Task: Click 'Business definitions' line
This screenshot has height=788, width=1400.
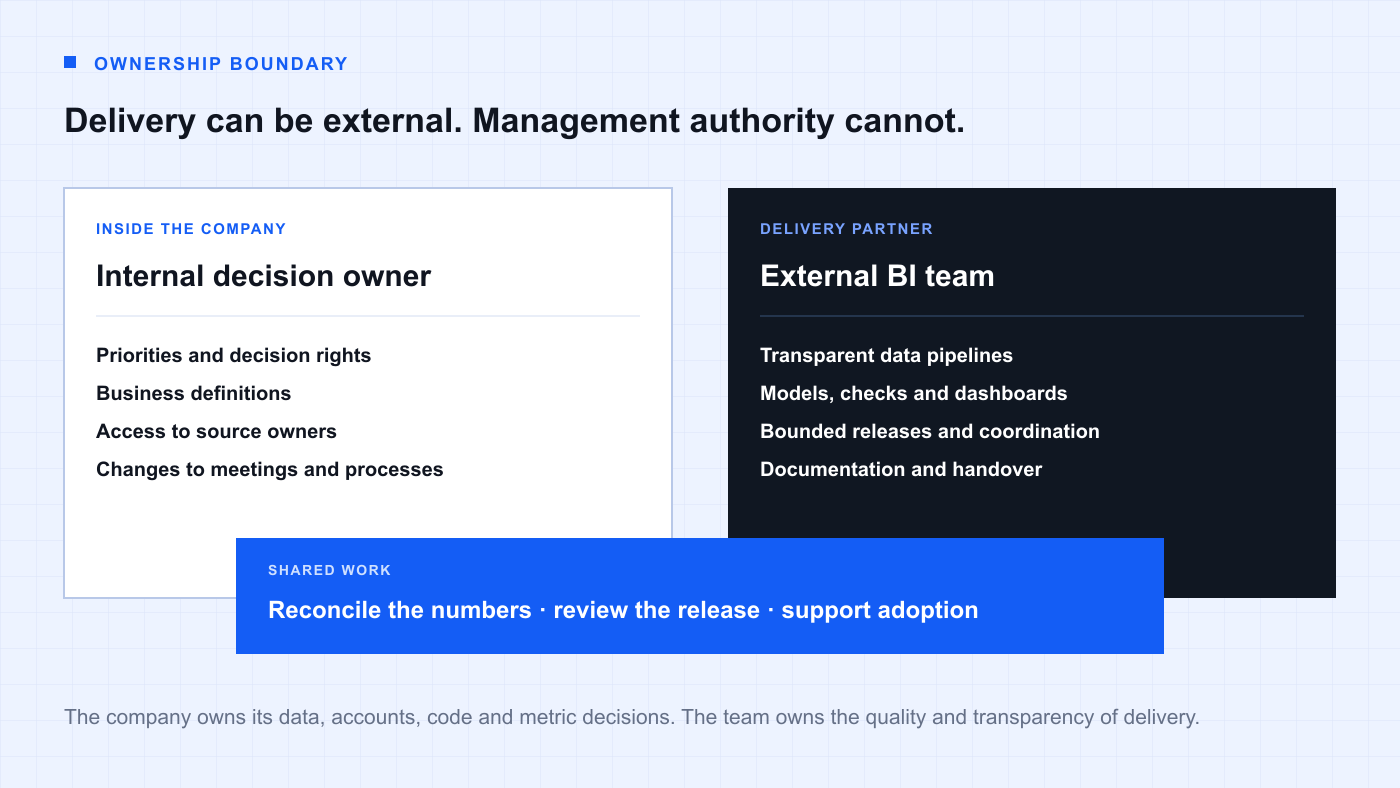Action: click(x=193, y=394)
